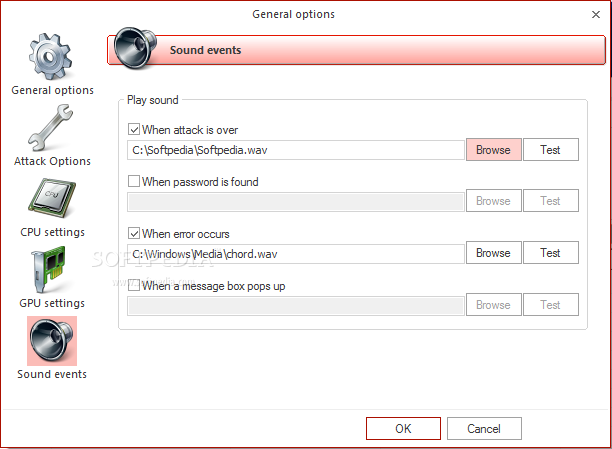Screen dimensions: 612x449
Task: Select Sound events speaker icon in sidebar
Action: coord(52,340)
